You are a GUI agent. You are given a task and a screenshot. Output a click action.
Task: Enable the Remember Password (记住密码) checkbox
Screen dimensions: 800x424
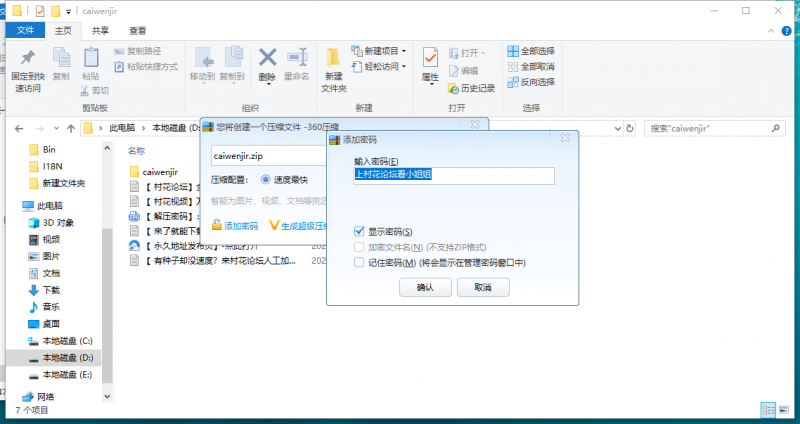[x=359, y=262]
